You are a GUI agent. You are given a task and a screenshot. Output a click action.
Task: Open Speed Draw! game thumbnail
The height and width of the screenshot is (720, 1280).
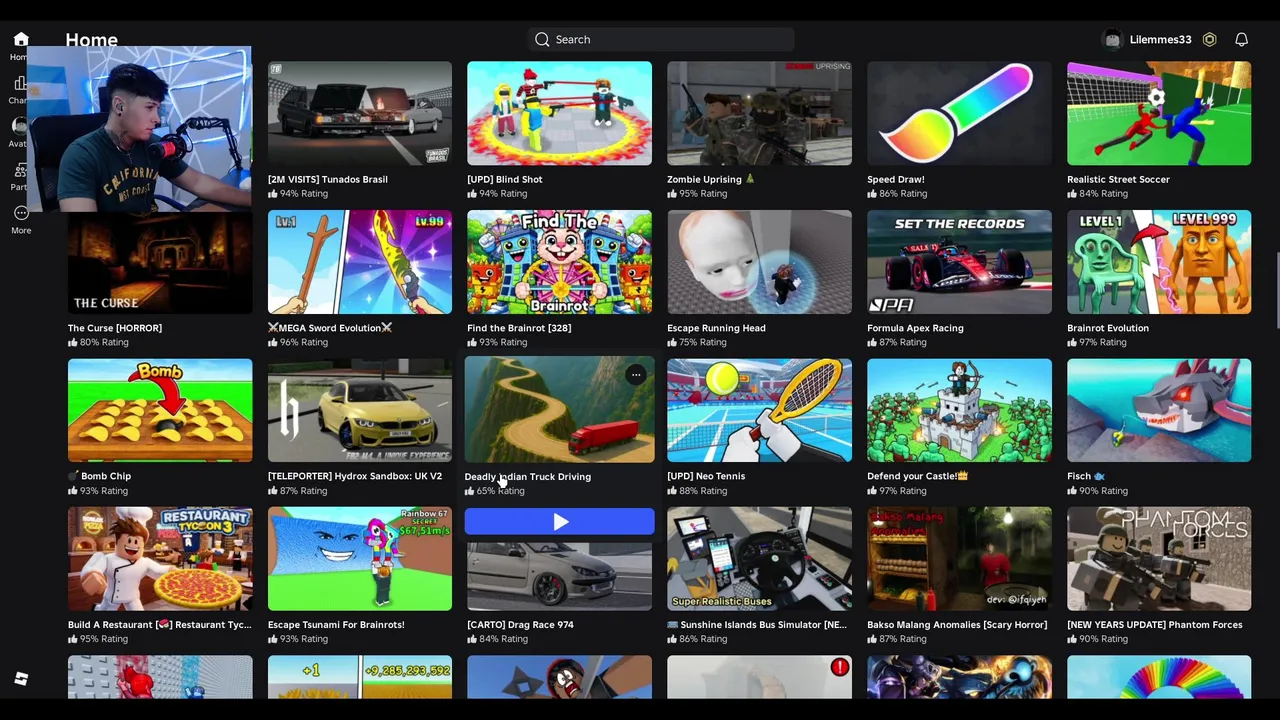tap(959, 114)
